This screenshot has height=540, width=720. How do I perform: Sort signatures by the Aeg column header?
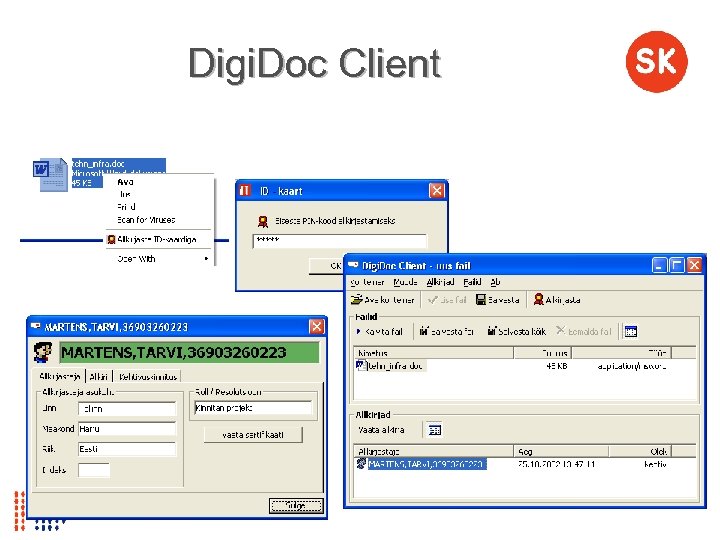[561, 451]
